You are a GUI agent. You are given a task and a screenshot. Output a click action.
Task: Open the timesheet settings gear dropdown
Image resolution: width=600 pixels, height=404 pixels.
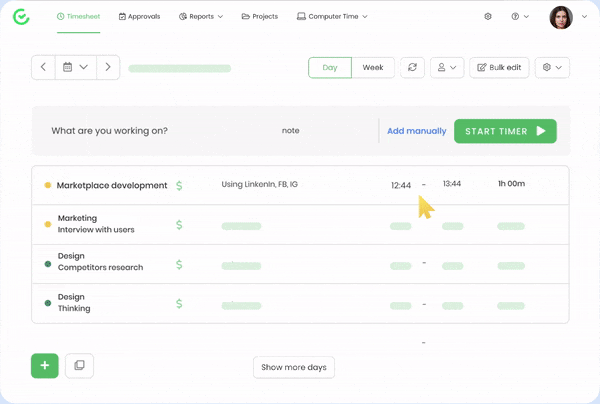pyautogui.click(x=552, y=68)
